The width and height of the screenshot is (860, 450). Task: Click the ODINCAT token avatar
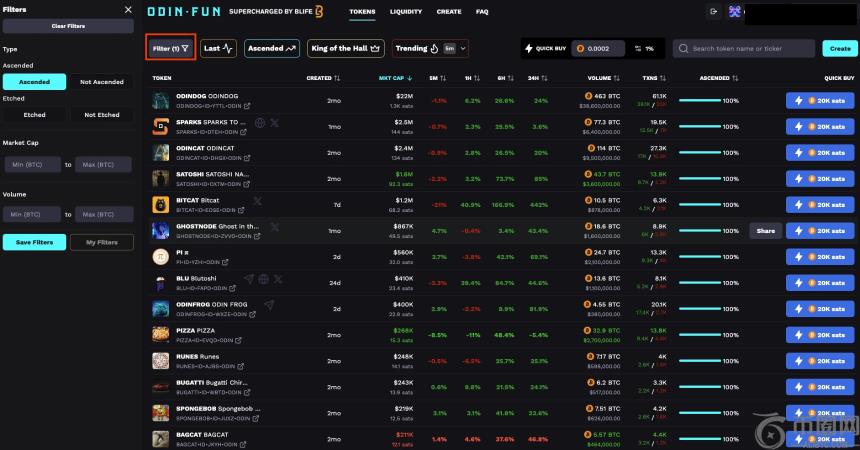tap(160, 152)
